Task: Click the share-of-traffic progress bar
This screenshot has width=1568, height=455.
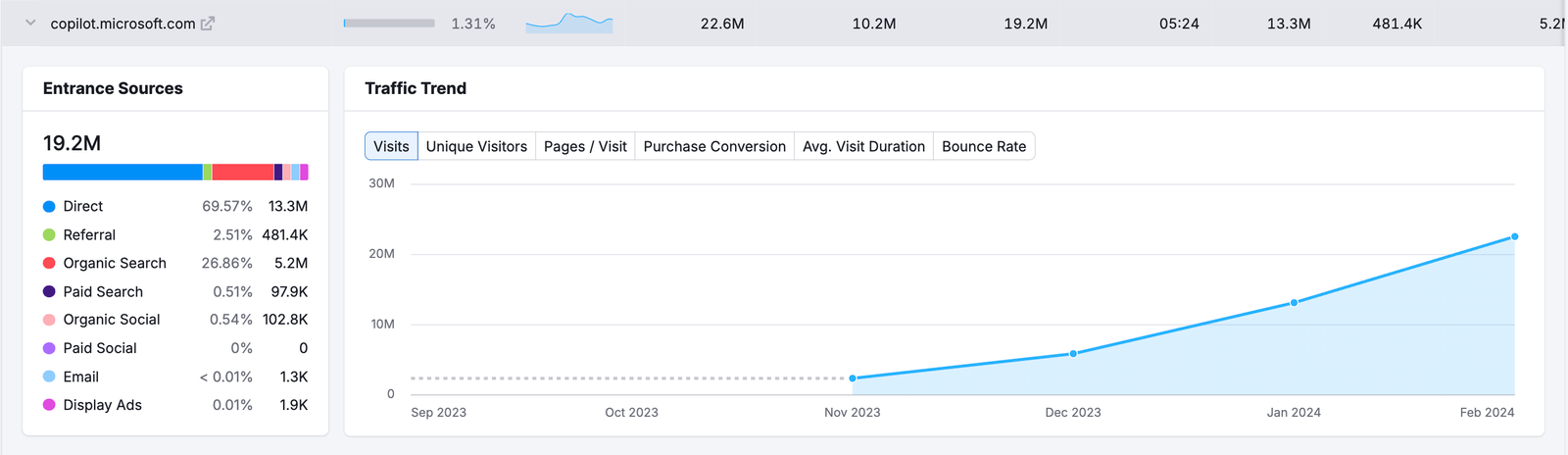Action: click(x=389, y=24)
